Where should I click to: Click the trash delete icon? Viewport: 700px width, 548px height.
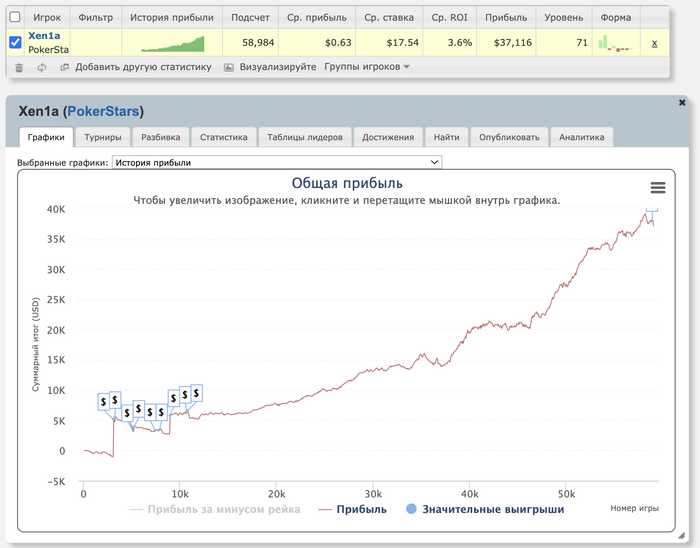19,67
